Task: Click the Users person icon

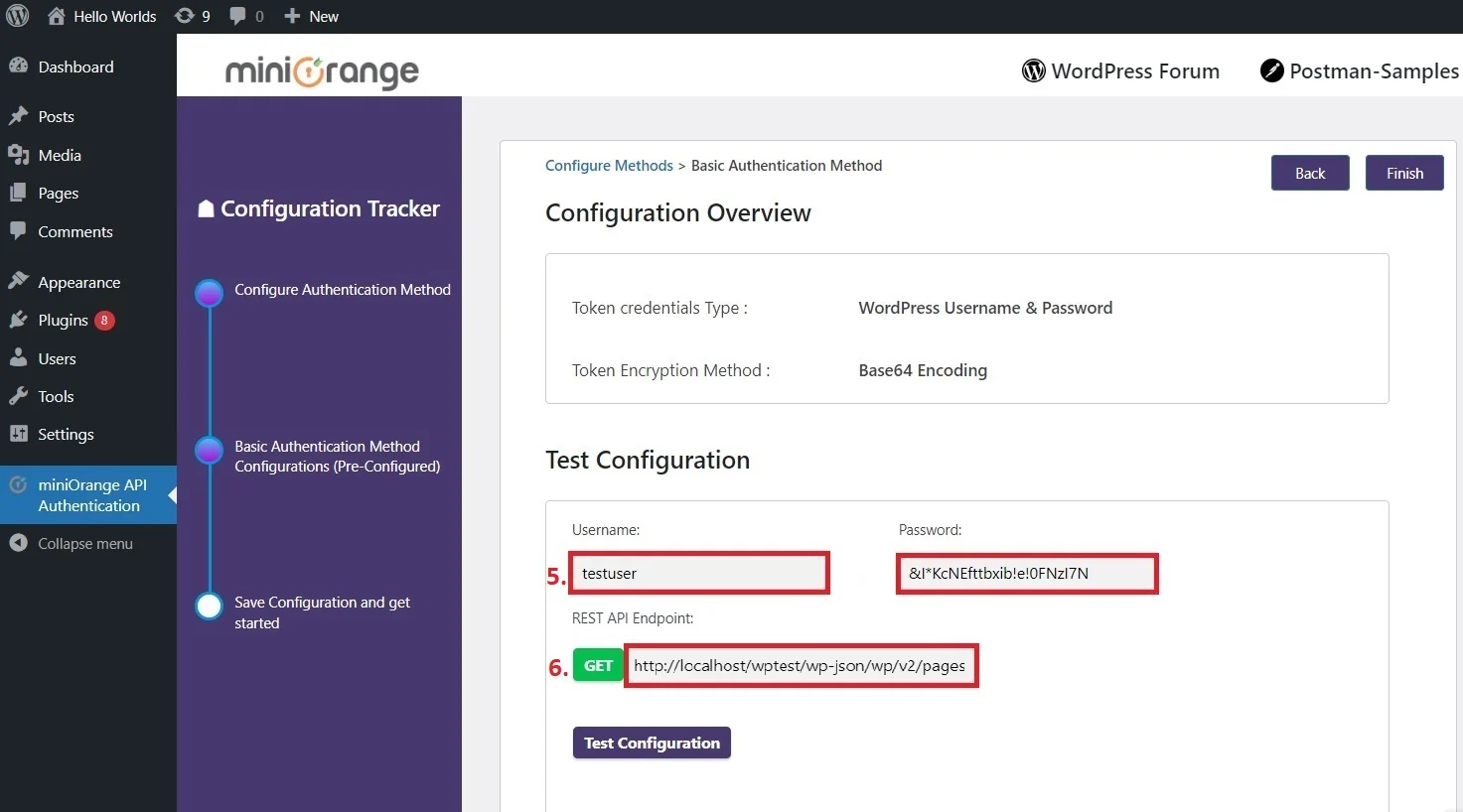Action: coord(18,358)
